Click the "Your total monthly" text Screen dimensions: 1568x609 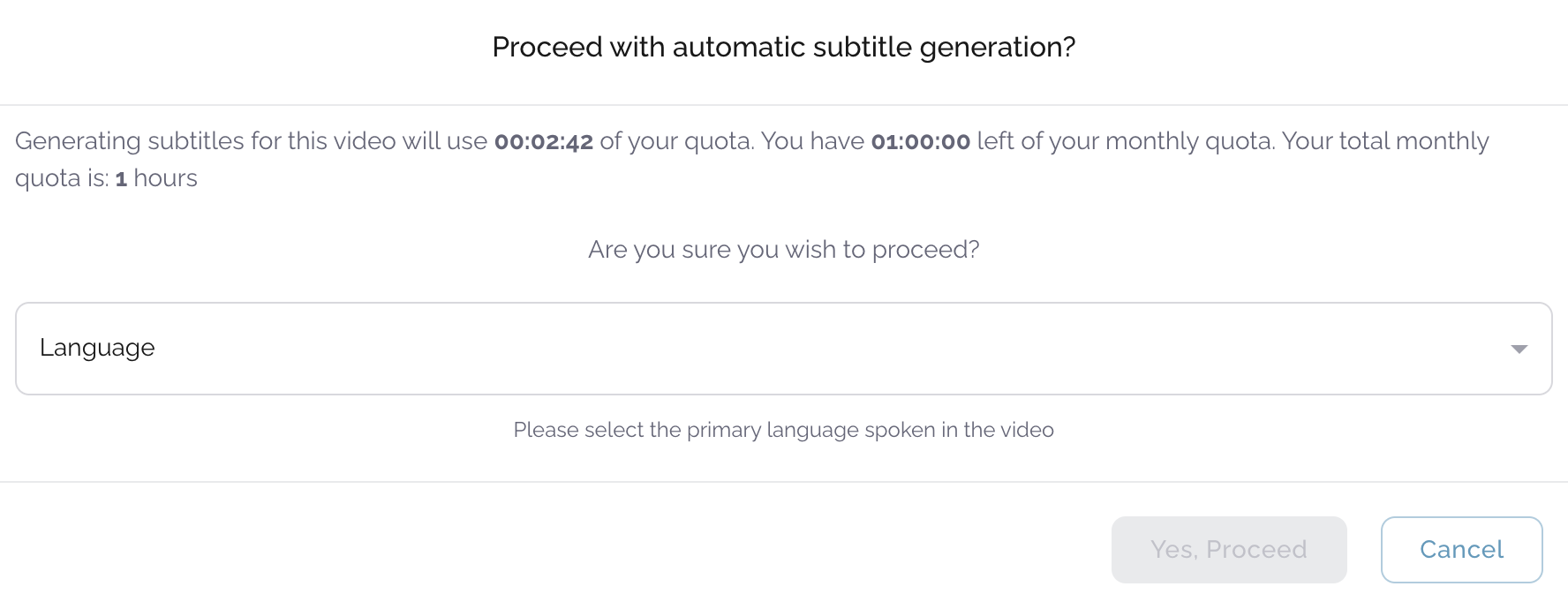coord(1384,141)
